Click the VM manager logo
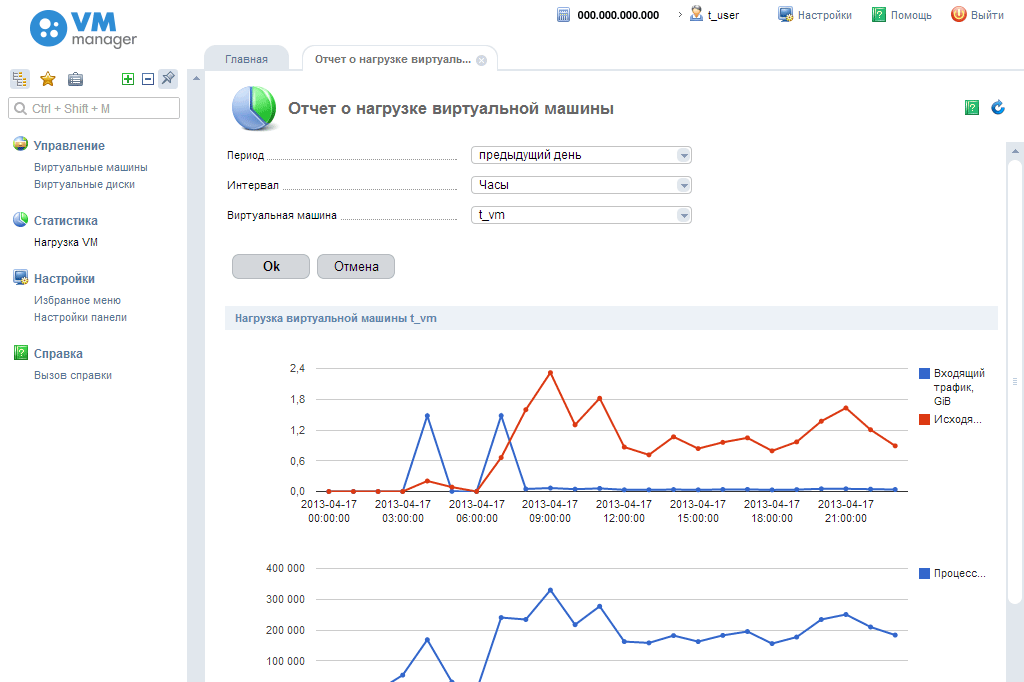Viewport: 1024px width, 682px height. coord(83,29)
